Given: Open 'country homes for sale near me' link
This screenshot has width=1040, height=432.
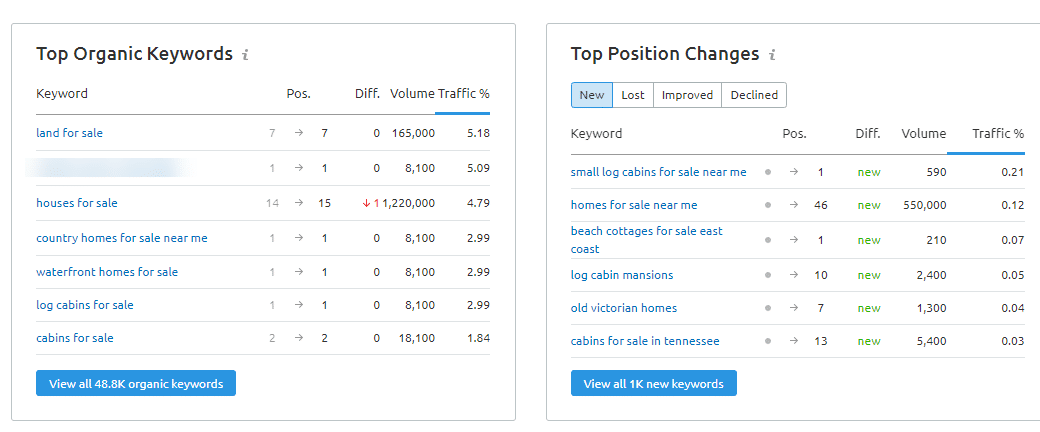Looking at the screenshot, I should click(x=122, y=238).
